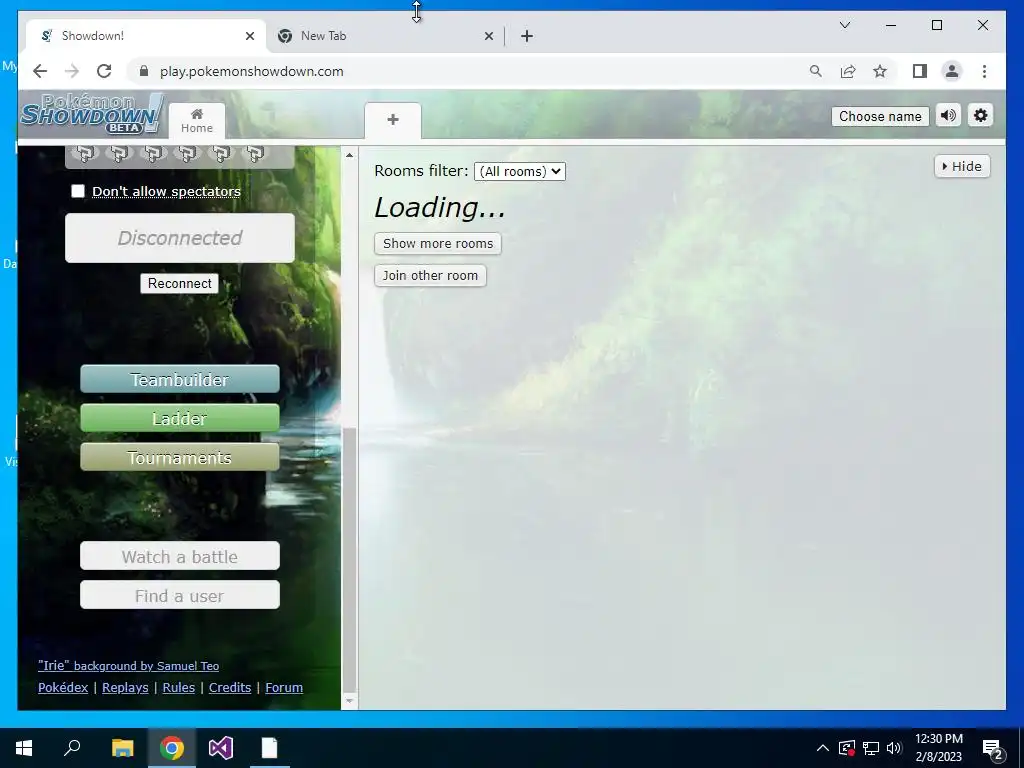Open the zoom magnifier icon in address bar
Screen dimensions: 1024x768
[816, 71]
